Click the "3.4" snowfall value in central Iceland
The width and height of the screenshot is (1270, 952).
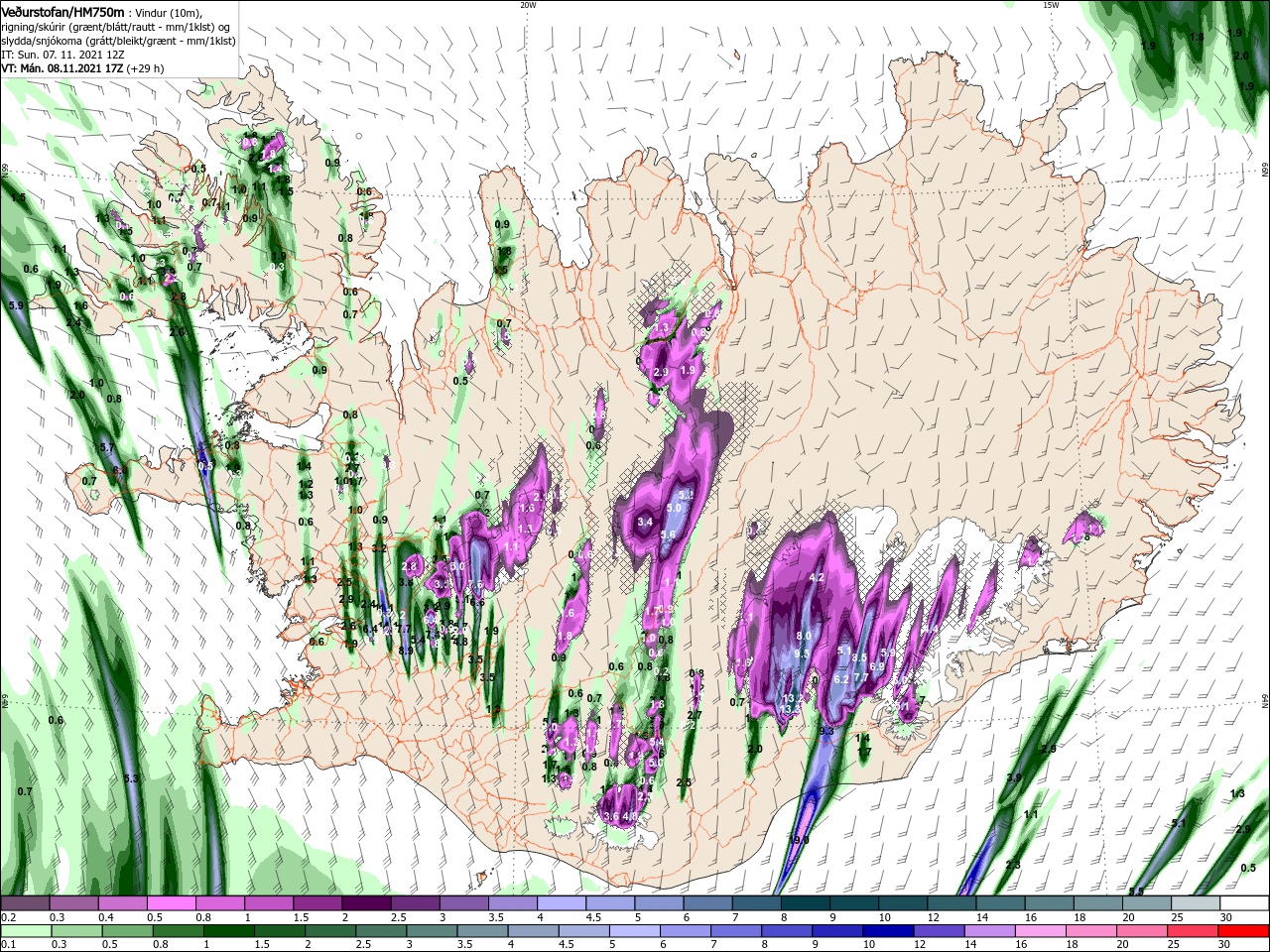(x=645, y=522)
